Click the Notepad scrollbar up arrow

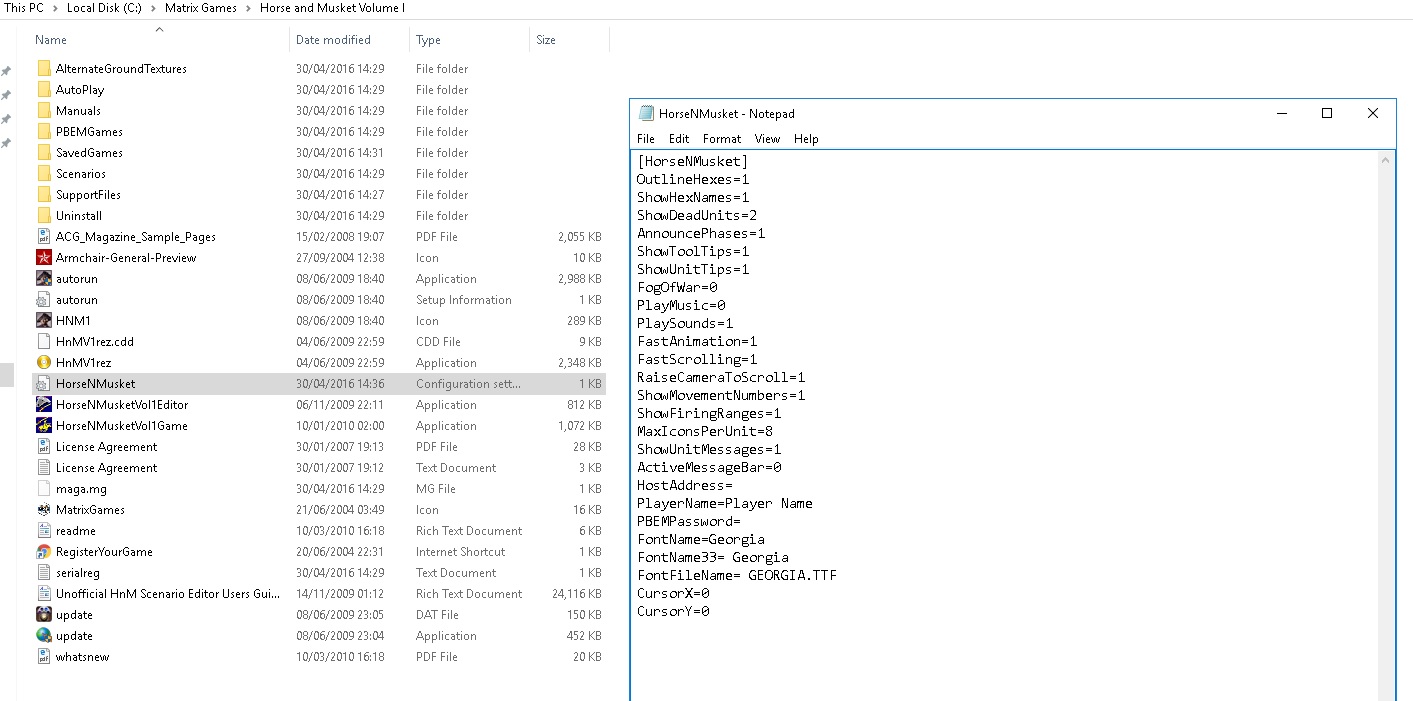pyautogui.click(x=1386, y=160)
